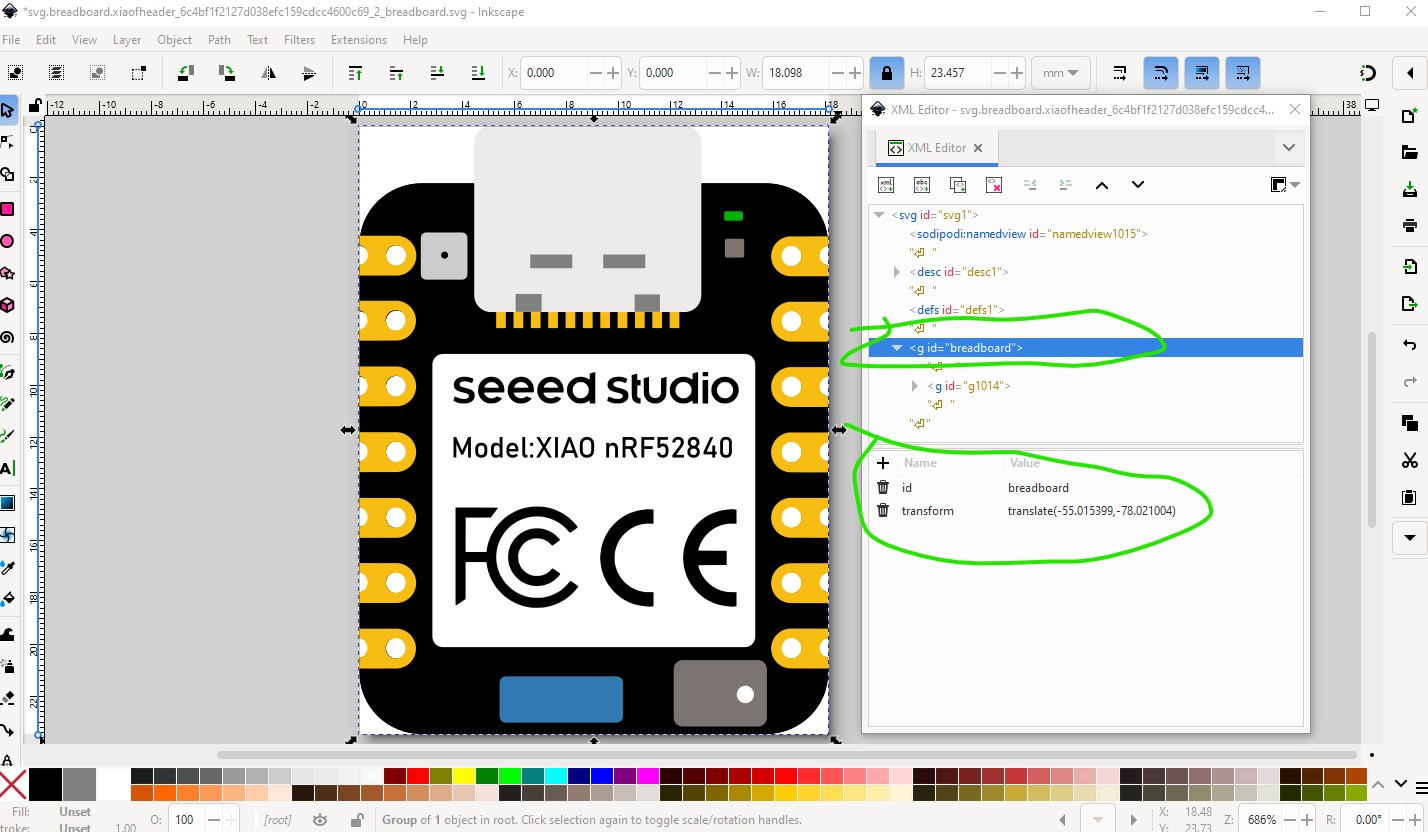Open the mm units dropdown
This screenshot has height=832, width=1428.
[x=1060, y=73]
